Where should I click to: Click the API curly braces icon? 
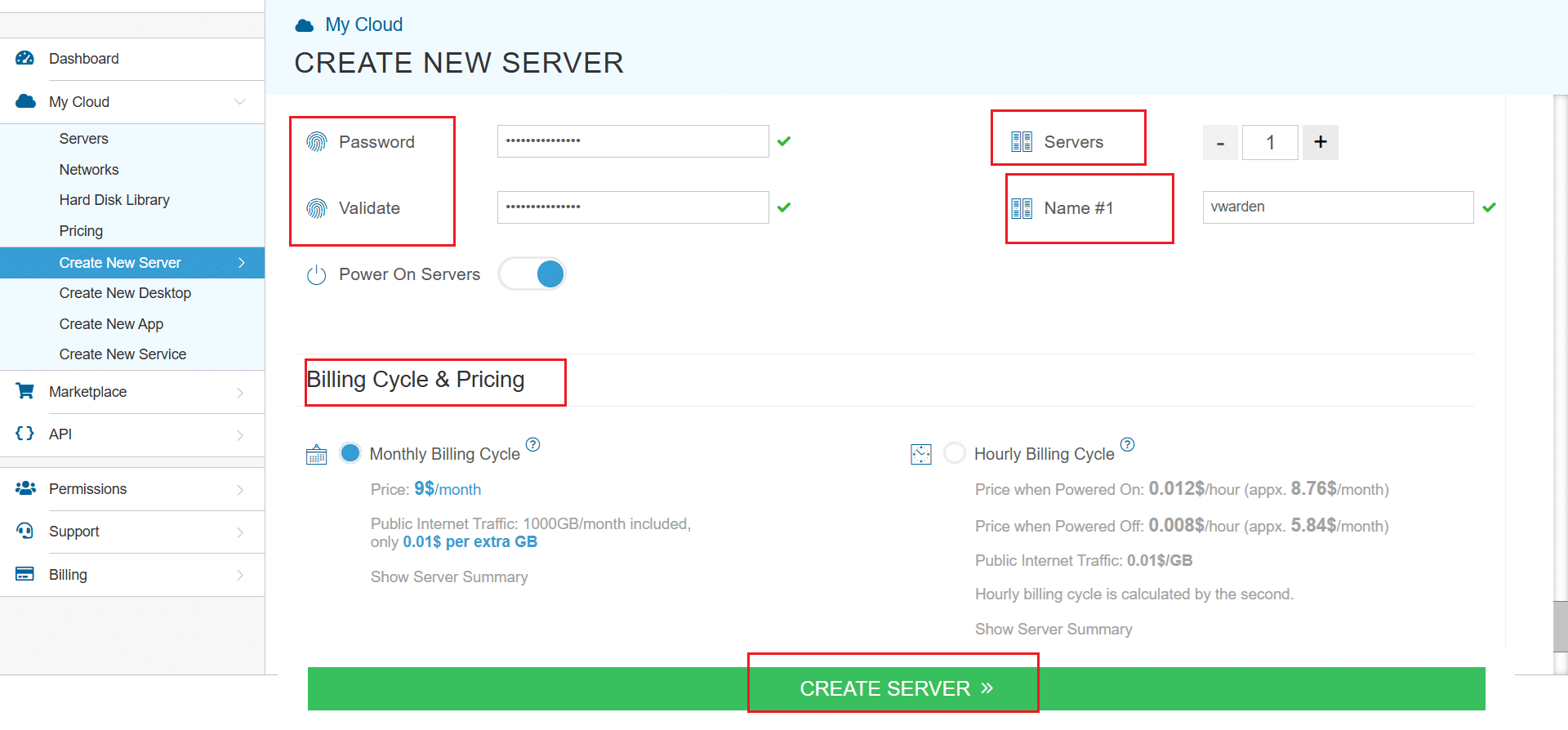coord(25,434)
